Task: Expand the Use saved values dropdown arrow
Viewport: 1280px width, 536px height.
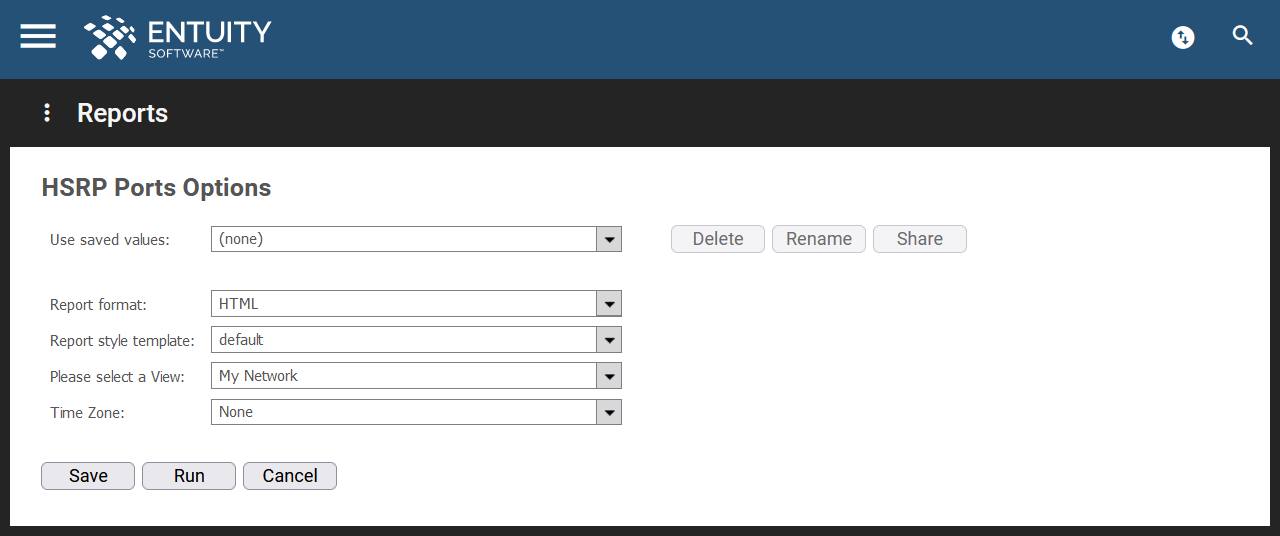Action: pyautogui.click(x=609, y=239)
